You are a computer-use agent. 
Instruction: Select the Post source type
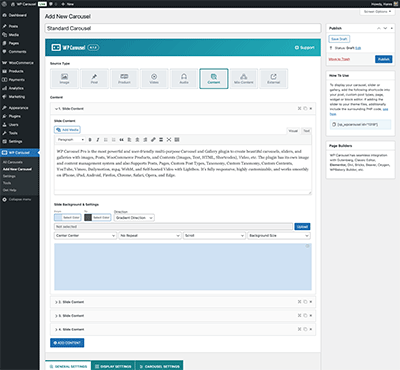pos(94,79)
